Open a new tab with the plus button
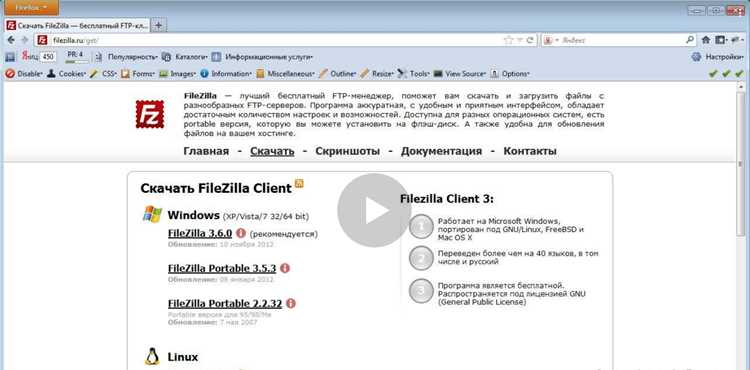Screen dimensions: 750x370 [x=159, y=25]
